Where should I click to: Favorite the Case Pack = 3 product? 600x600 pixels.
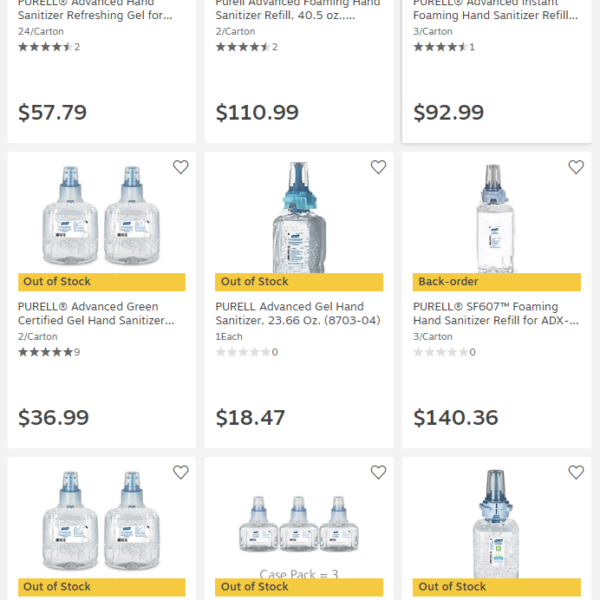(x=378, y=472)
